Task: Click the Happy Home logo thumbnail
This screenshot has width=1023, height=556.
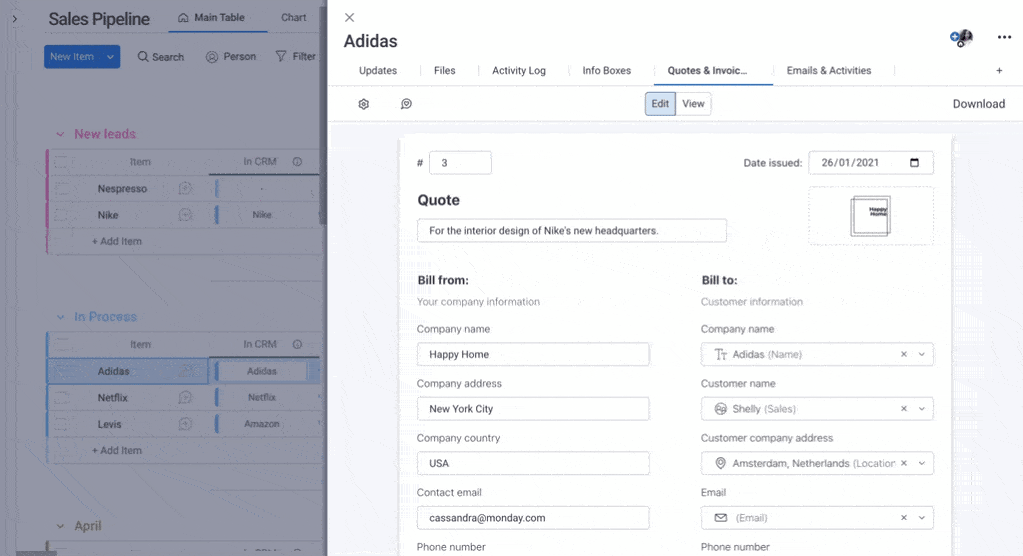Action: pyautogui.click(x=870, y=216)
